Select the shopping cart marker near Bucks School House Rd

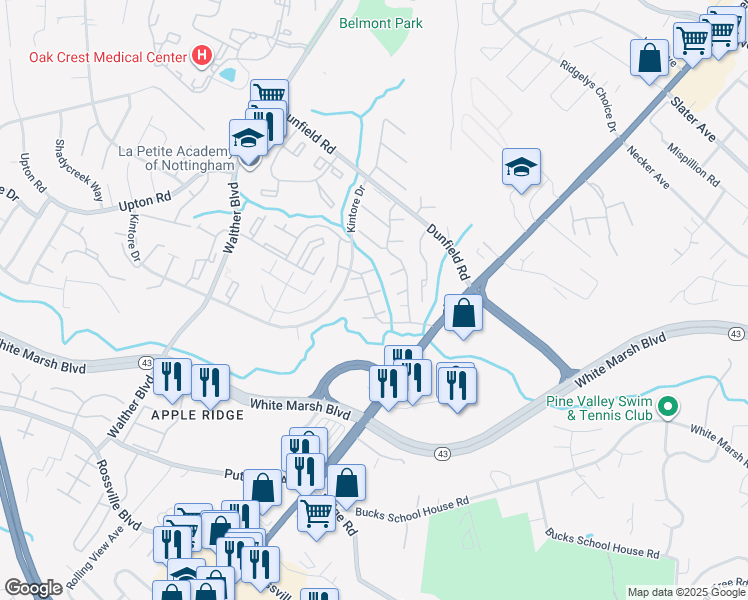coord(316,514)
